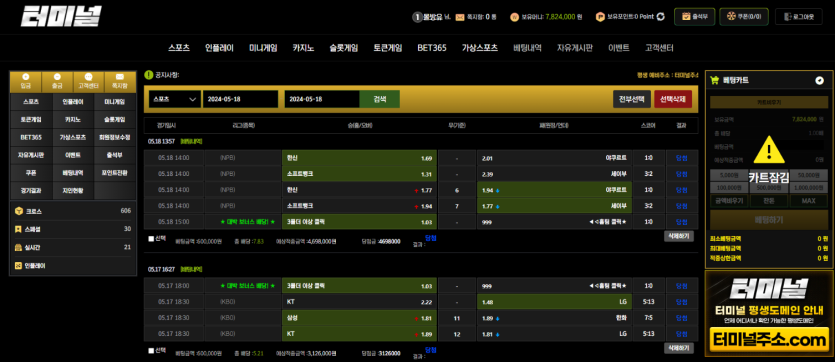Open the 스포츠 item in the top navigation
The height and width of the screenshot is (362, 835).
pyautogui.click(x=179, y=47)
